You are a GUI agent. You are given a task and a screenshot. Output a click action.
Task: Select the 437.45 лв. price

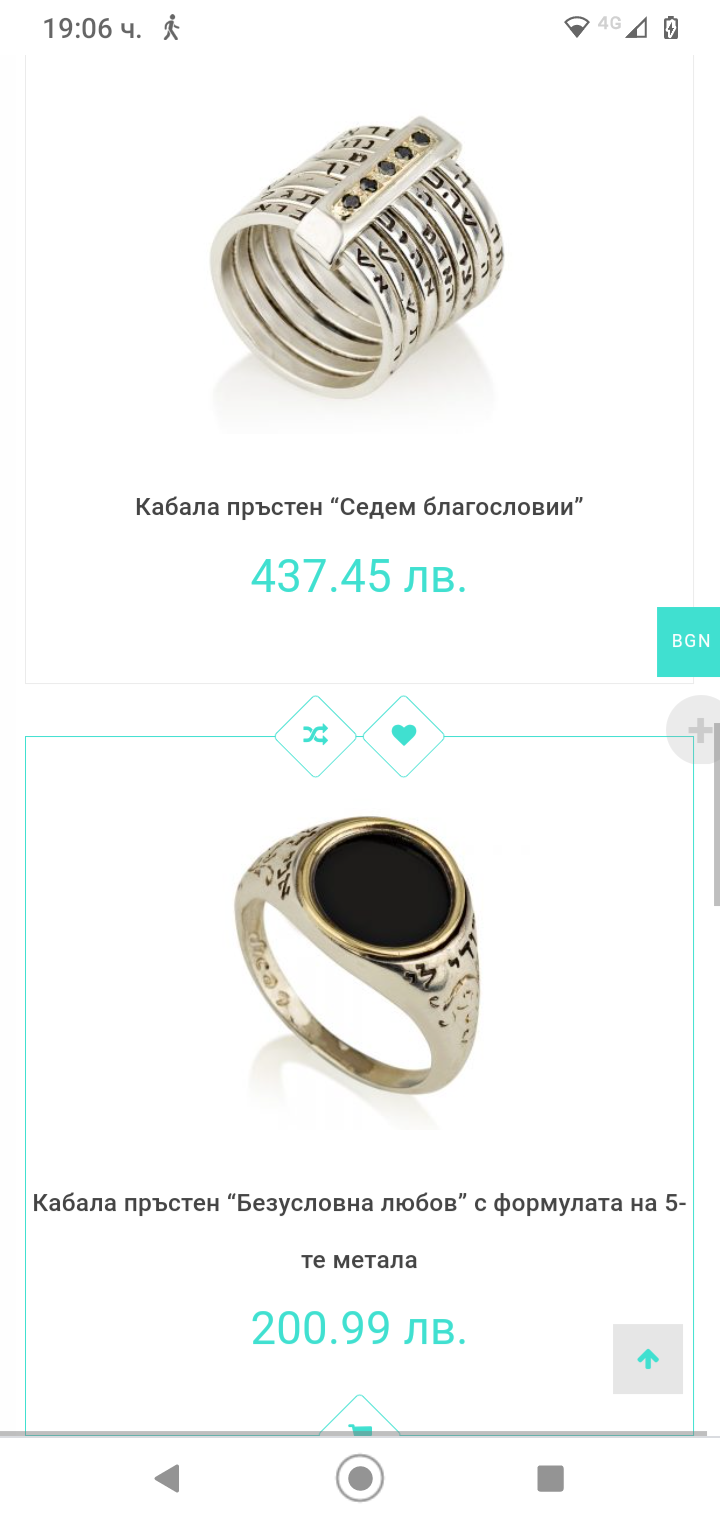(x=359, y=575)
